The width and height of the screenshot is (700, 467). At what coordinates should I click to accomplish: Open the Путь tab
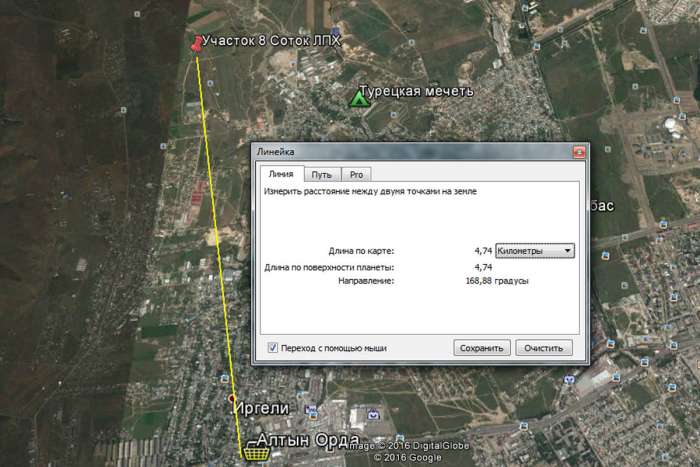point(321,174)
